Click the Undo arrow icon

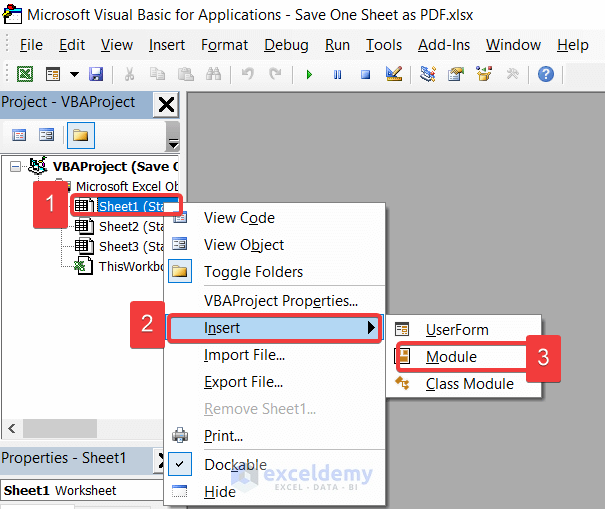click(247, 74)
